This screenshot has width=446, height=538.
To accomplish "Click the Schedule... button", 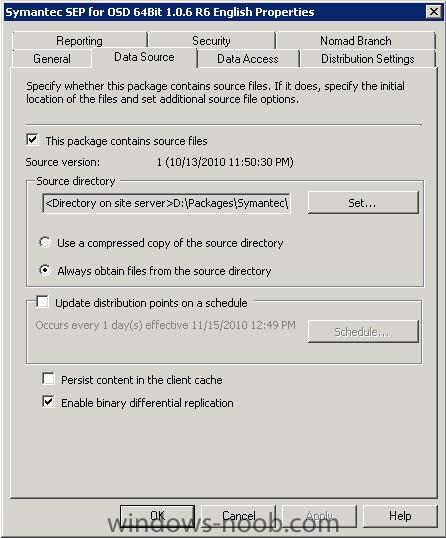I will coord(363,331).
